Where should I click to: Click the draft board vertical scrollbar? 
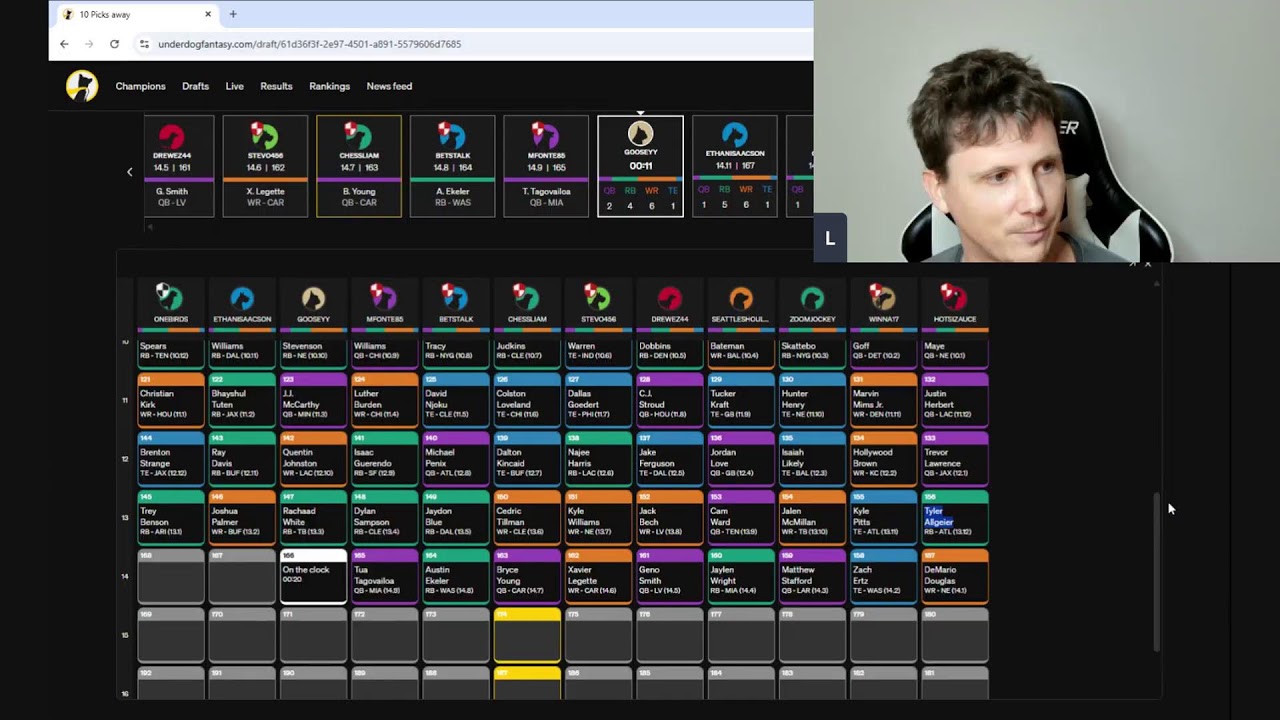[1157, 570]
